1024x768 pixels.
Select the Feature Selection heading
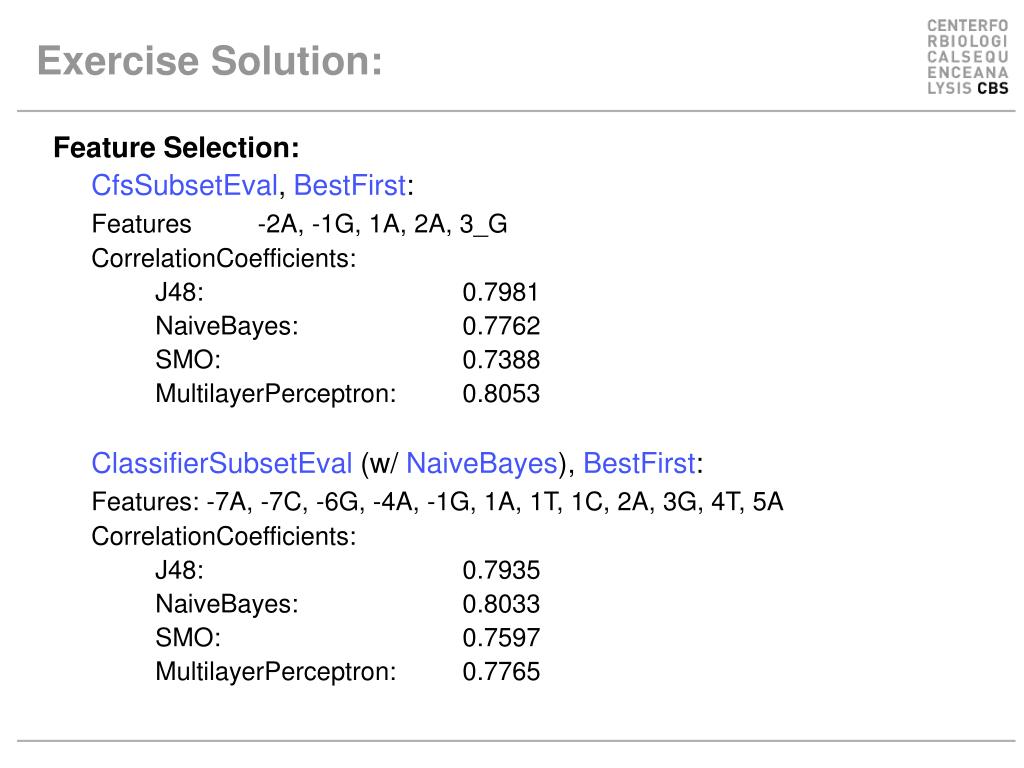[x=176, y=148]
